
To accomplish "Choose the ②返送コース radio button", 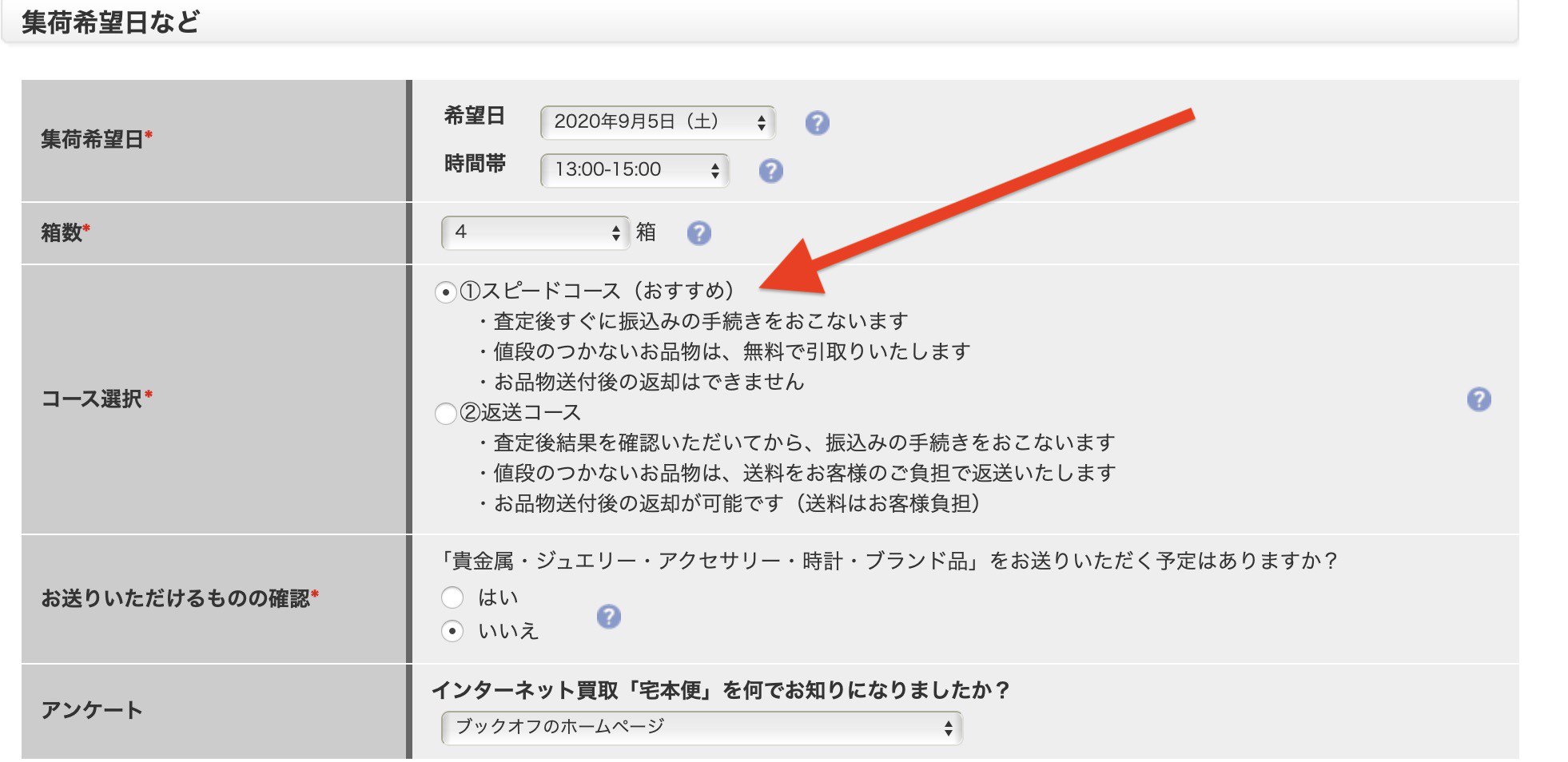I will pyautogui.click(x=445, y=414).
